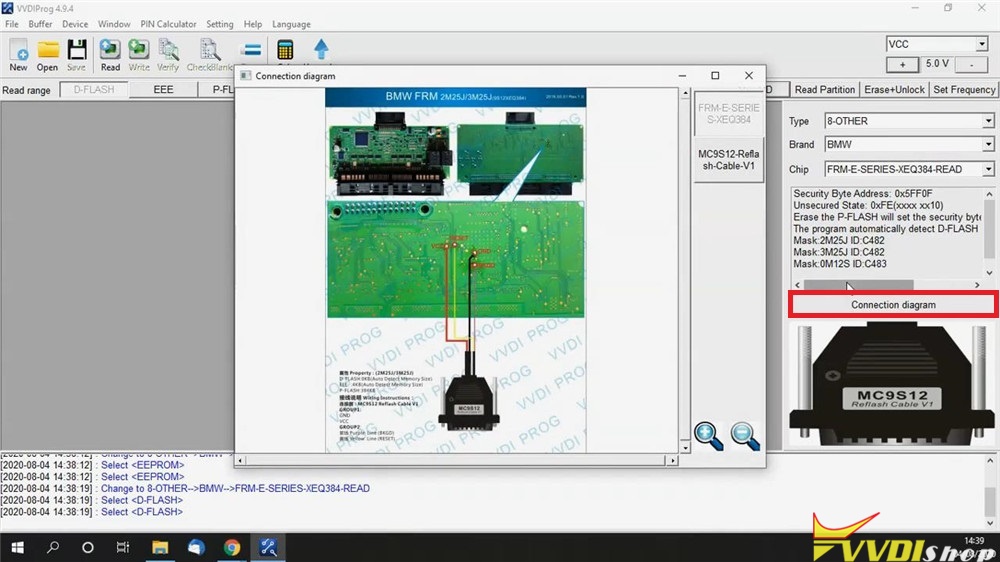Click the Verify toolbar icon
The image size is (1000, 562).
coord(168,55)
